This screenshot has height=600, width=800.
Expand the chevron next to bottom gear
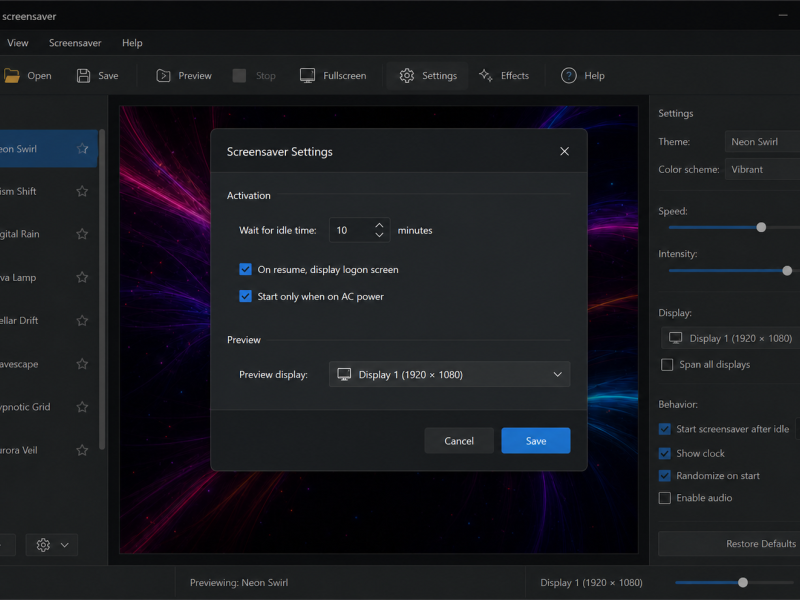click(x=65, y=545)
